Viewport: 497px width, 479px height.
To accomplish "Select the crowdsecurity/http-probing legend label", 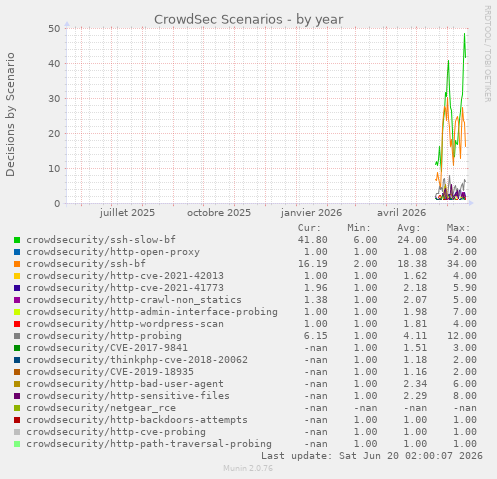I will tap(104, 336).
